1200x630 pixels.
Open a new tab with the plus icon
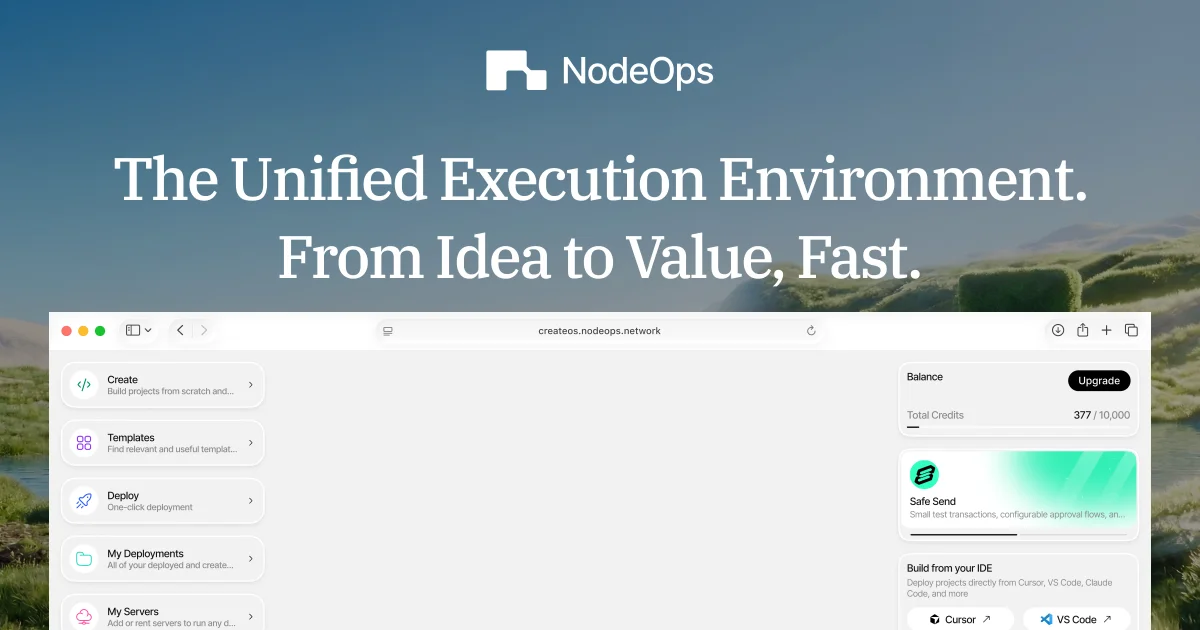coord(1106,330)
